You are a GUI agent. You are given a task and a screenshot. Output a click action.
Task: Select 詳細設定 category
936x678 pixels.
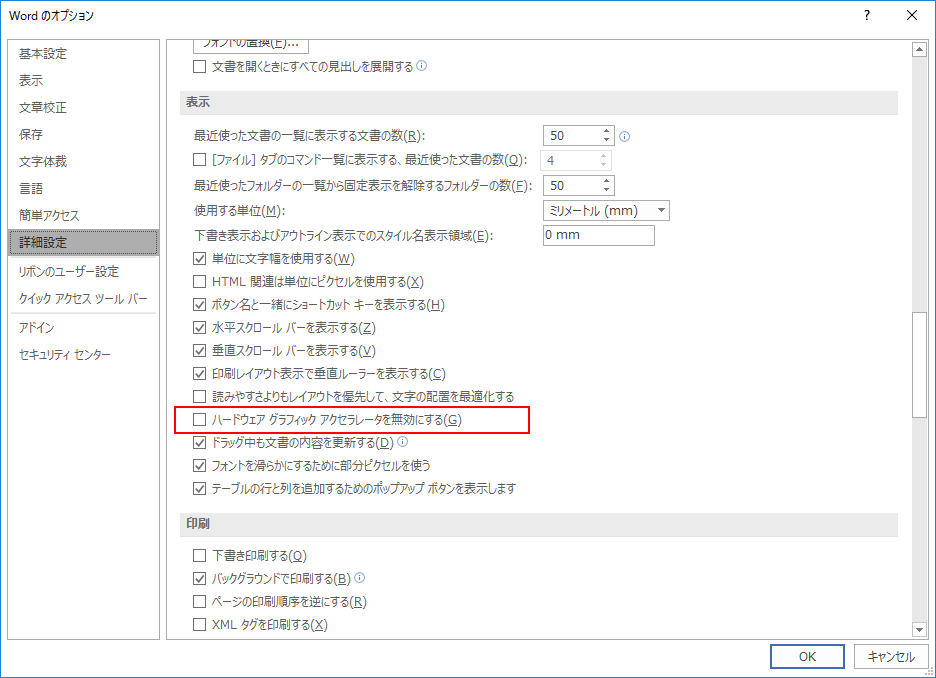coord(84,242)
